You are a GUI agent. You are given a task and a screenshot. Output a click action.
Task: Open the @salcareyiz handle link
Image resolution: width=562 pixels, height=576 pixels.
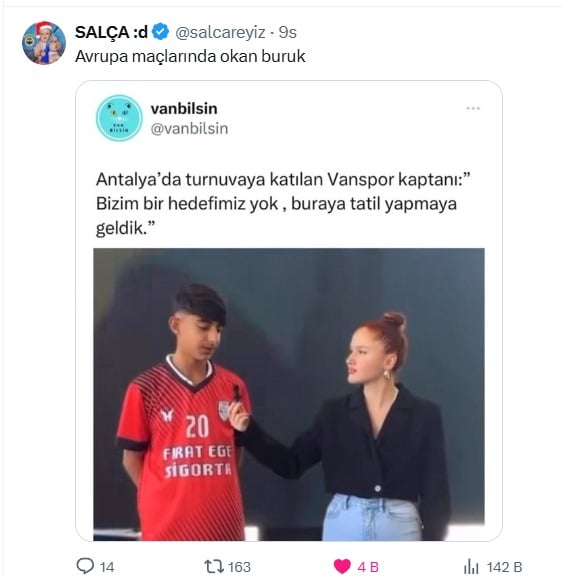pyautogui.click(x=220, y=33)
